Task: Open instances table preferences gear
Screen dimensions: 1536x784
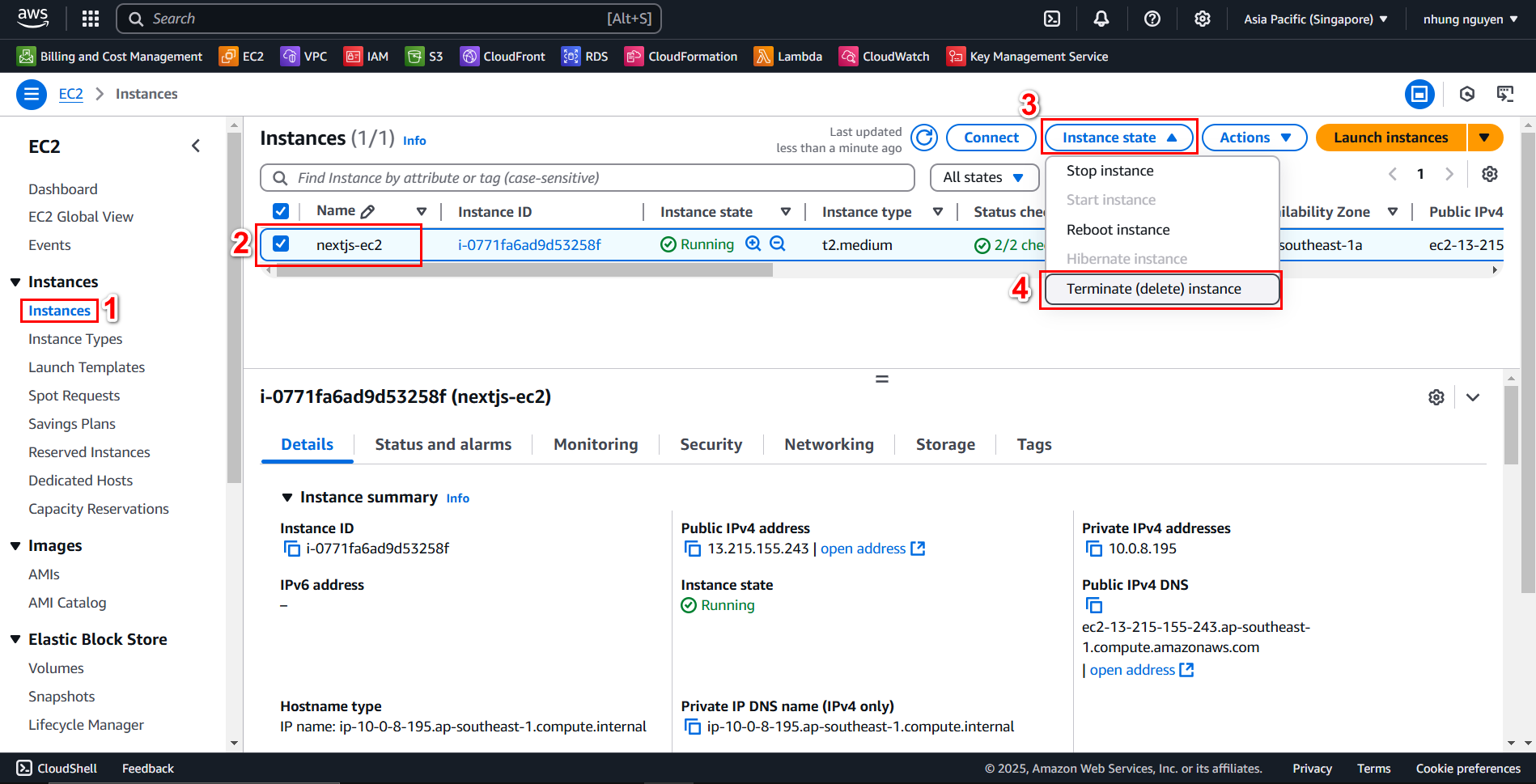Action: tap(1490, 174)
